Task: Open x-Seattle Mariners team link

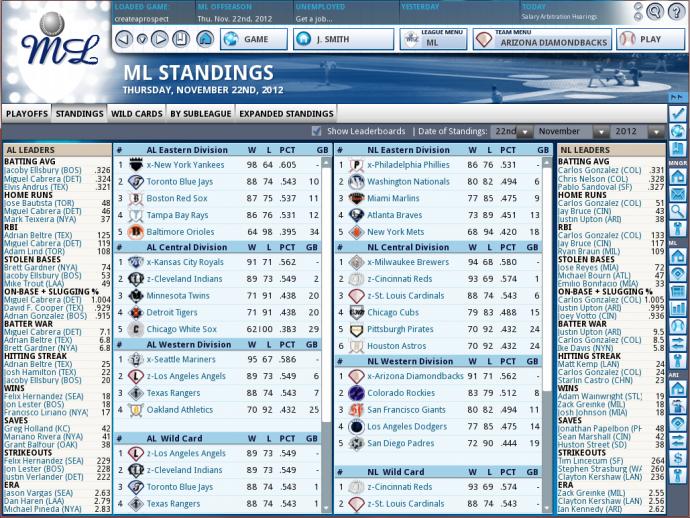Action: pos(181,359)
